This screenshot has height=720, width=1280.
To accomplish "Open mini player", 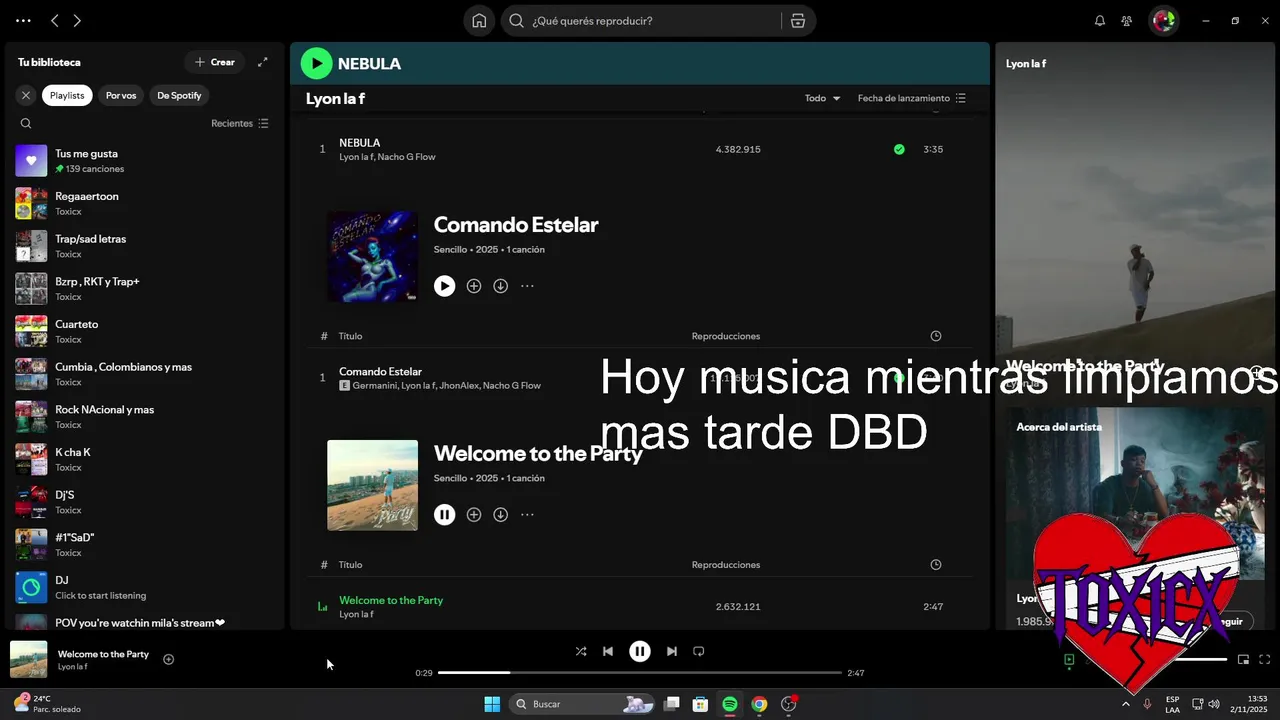I will tap(1244, 660).
